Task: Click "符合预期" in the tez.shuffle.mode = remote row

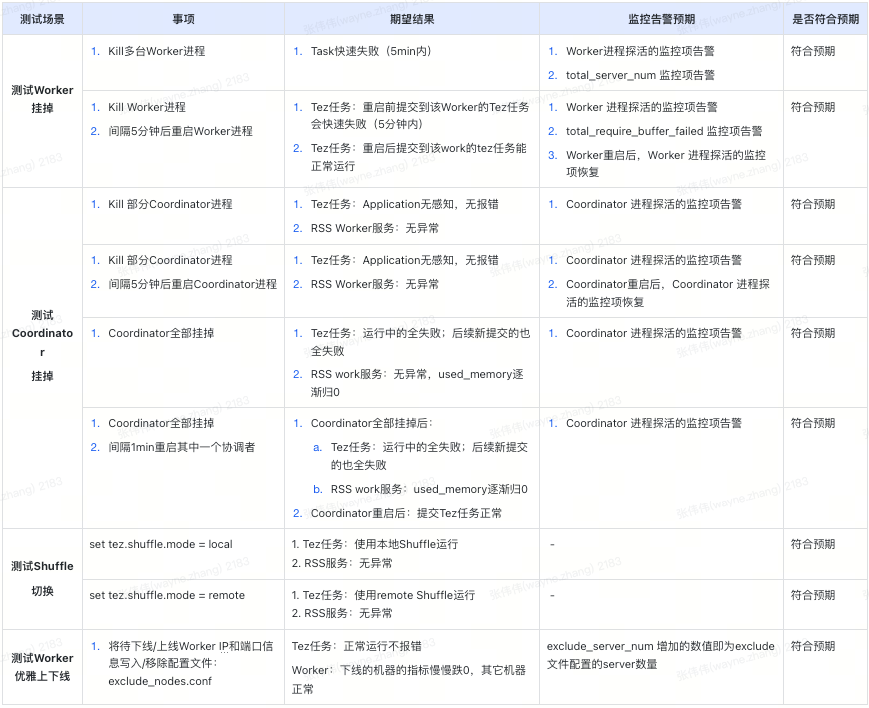Action: point(812,595)
